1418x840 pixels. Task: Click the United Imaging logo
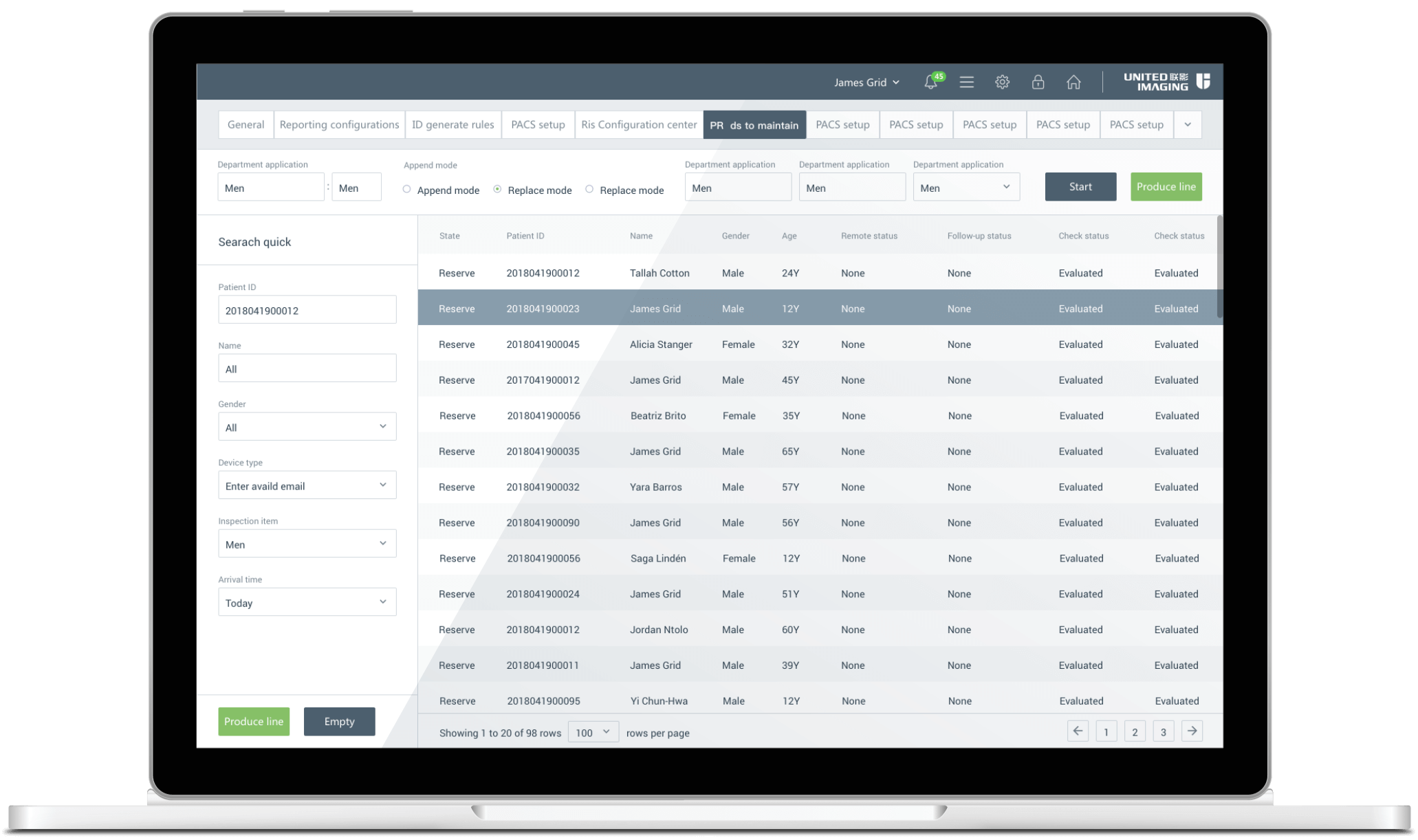(1166, 82)
